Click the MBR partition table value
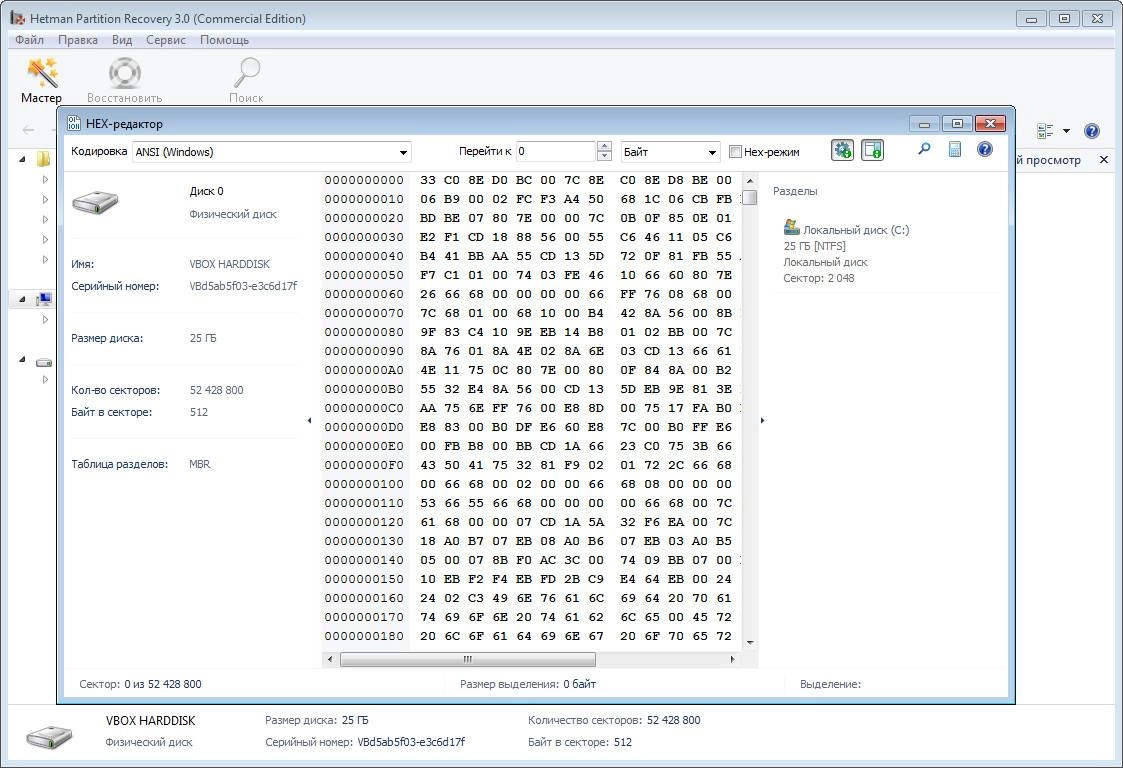The height and width of the screenshot is (768, 1123). pos(200,464)
